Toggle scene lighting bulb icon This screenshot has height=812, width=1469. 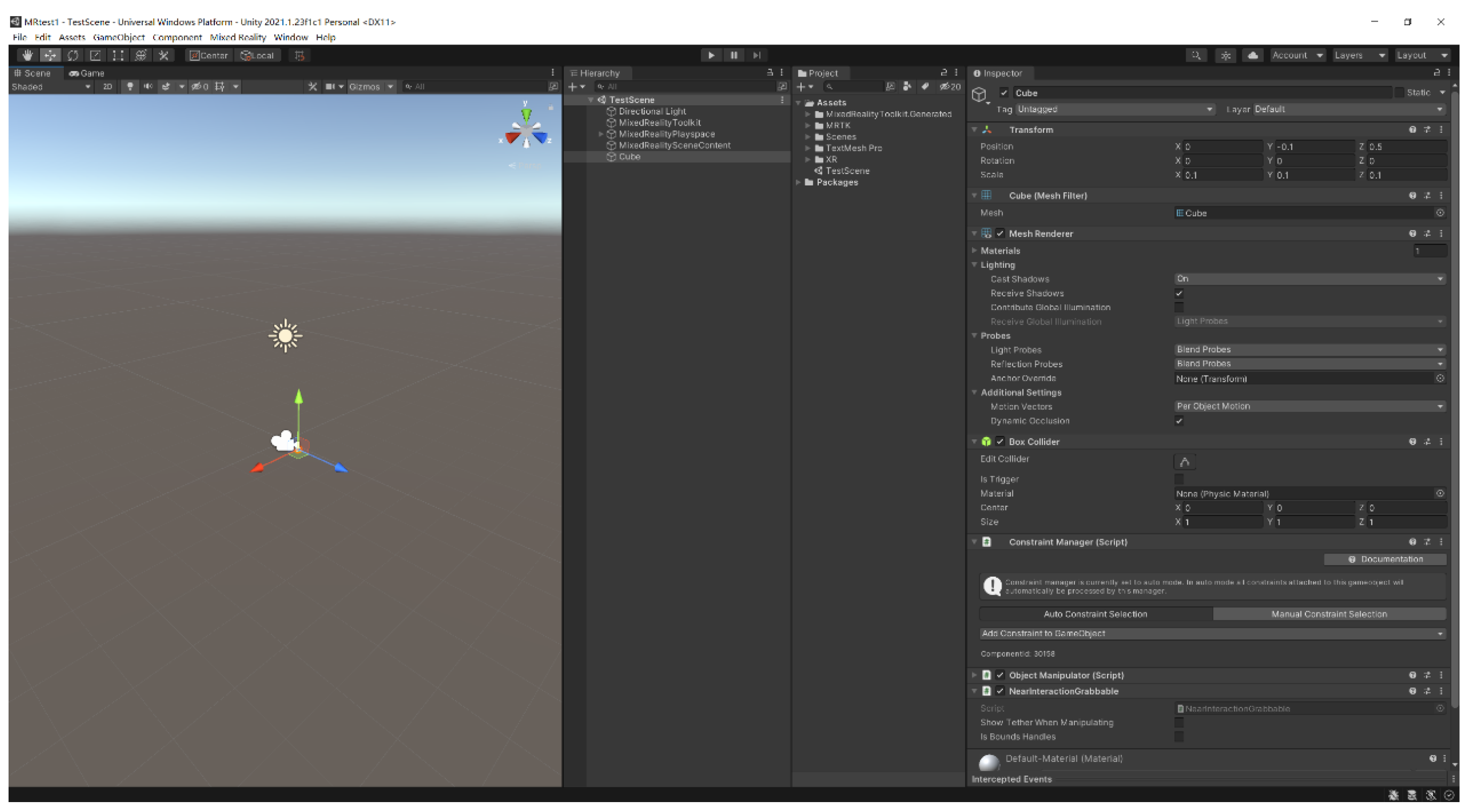pos(130,86)
